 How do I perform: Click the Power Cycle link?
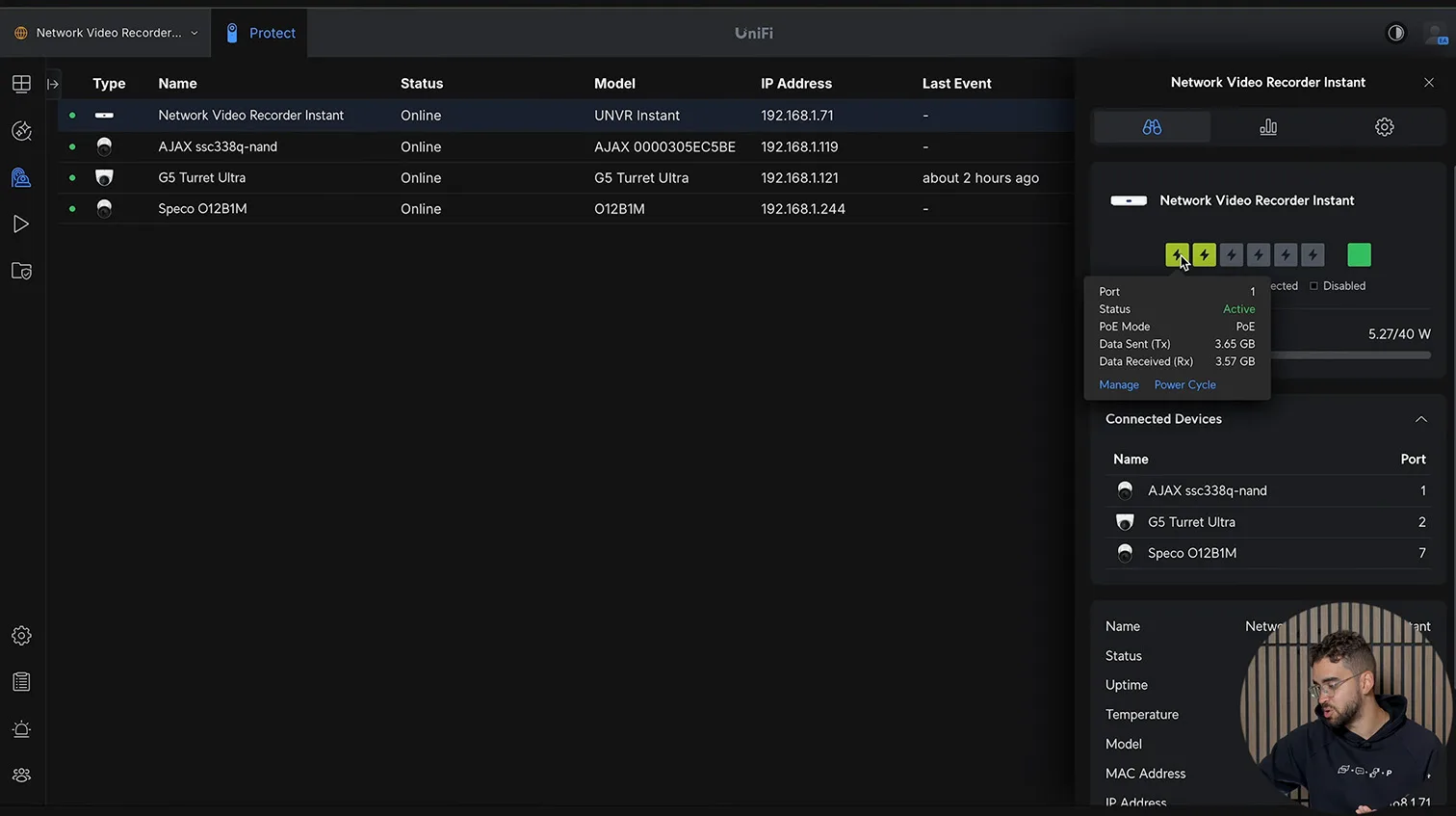tap(1184, 384)
